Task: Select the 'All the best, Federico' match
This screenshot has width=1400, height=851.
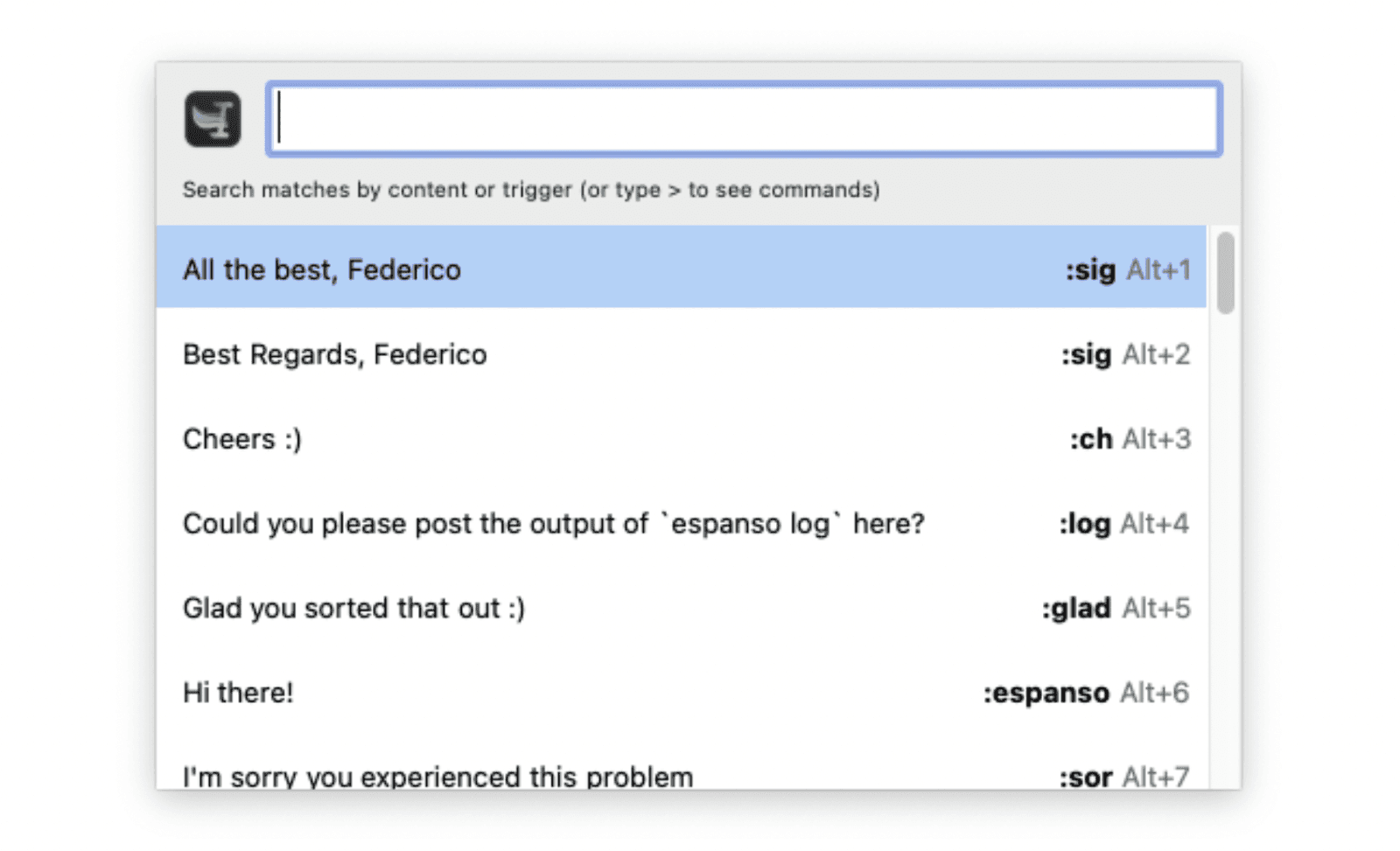Action: [322, 269]
